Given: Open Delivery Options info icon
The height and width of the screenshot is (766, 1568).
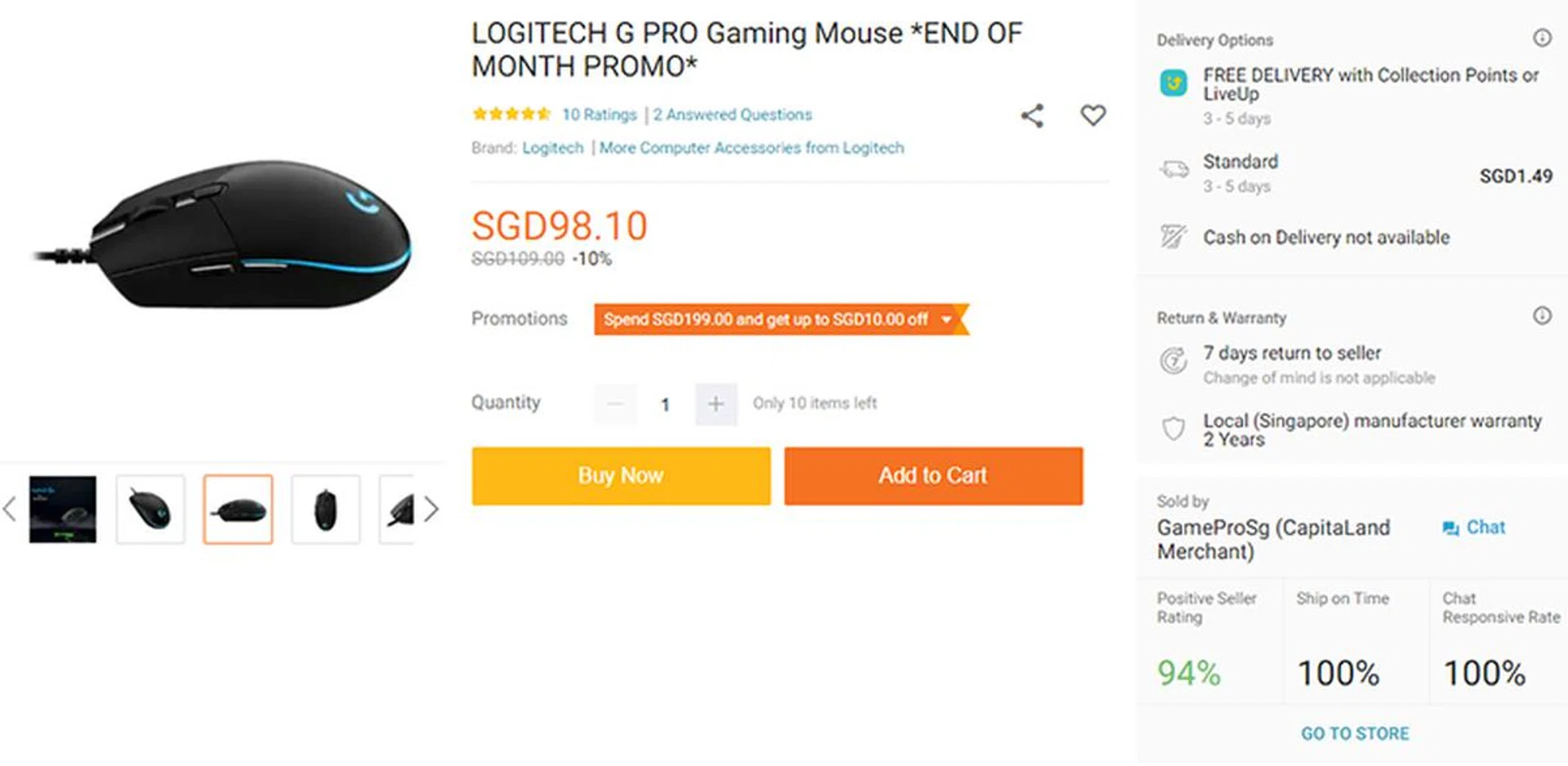Looking at the screenshot, I should [x=1541, y=38].
